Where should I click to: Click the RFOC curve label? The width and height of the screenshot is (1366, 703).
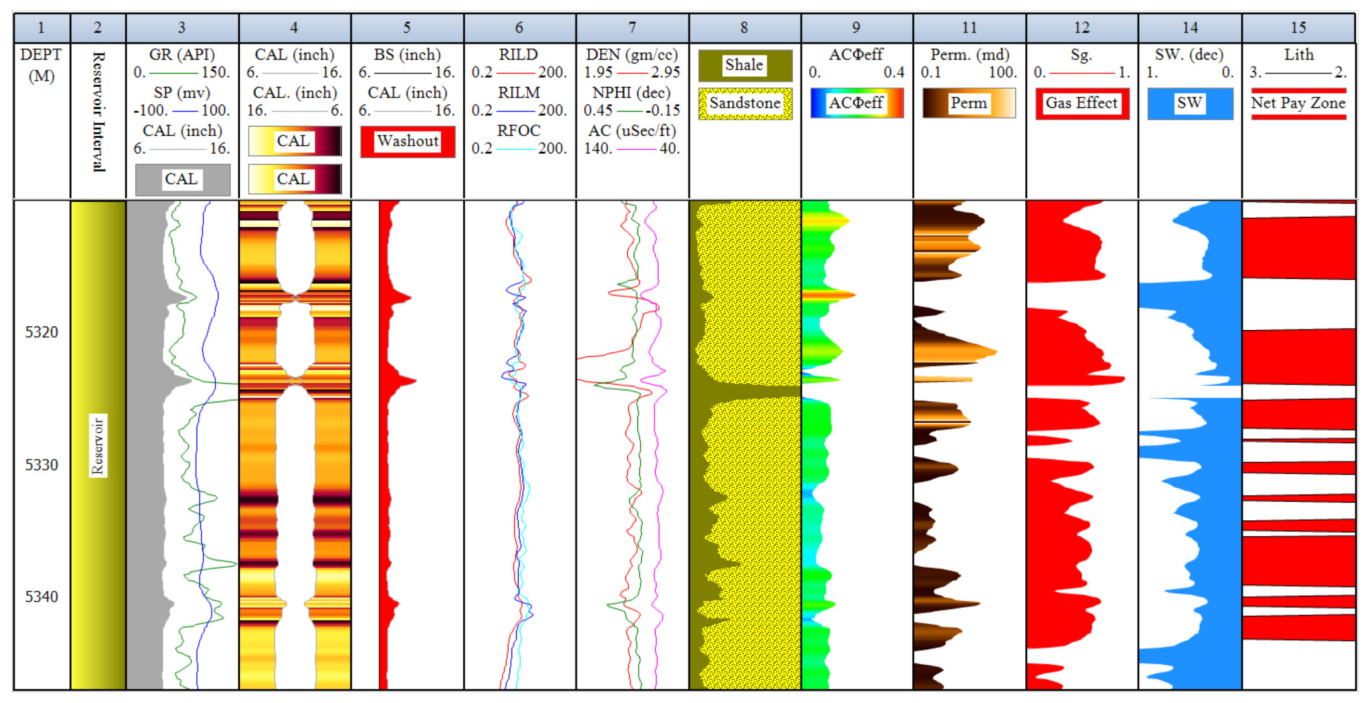coord(519,130)
